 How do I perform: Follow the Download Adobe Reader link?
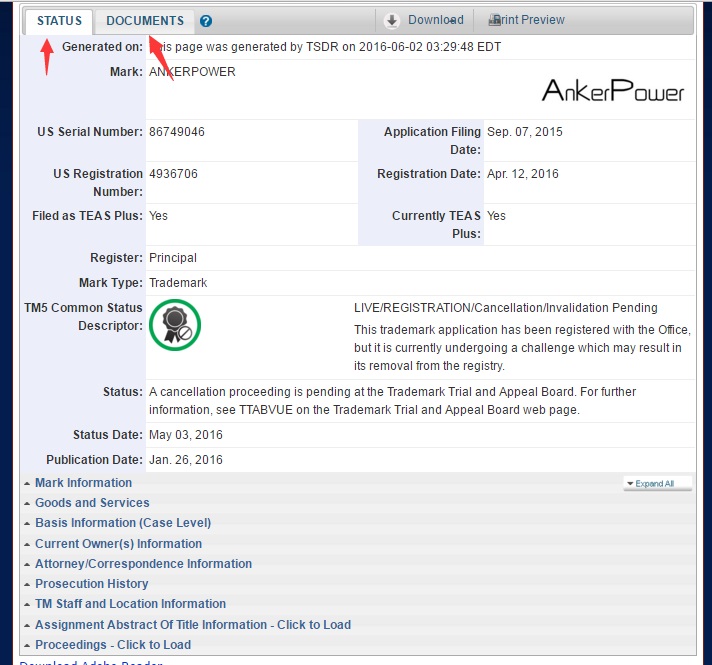(x=90, y=662)
